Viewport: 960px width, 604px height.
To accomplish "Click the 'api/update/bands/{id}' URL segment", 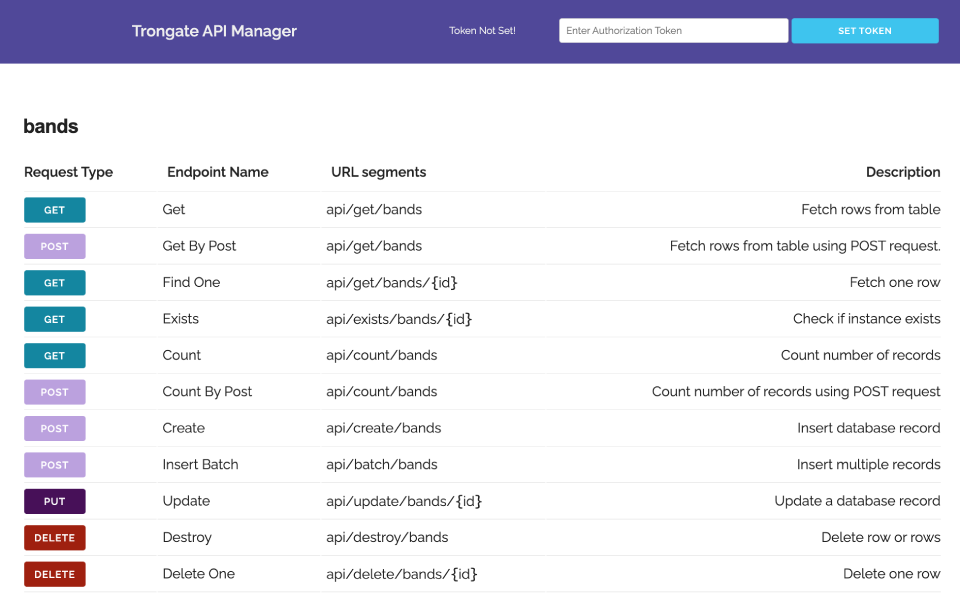I will tap(403, 501).
